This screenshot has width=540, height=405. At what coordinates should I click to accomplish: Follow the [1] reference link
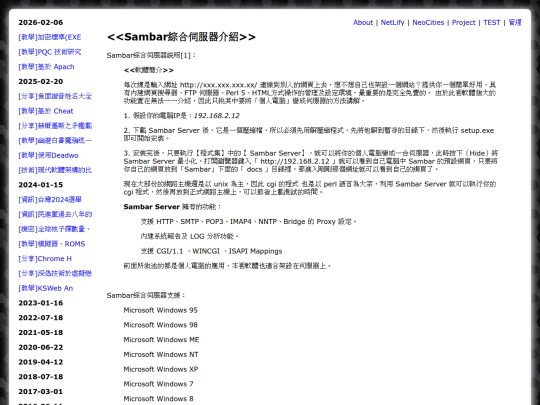[x=185, y=55]
